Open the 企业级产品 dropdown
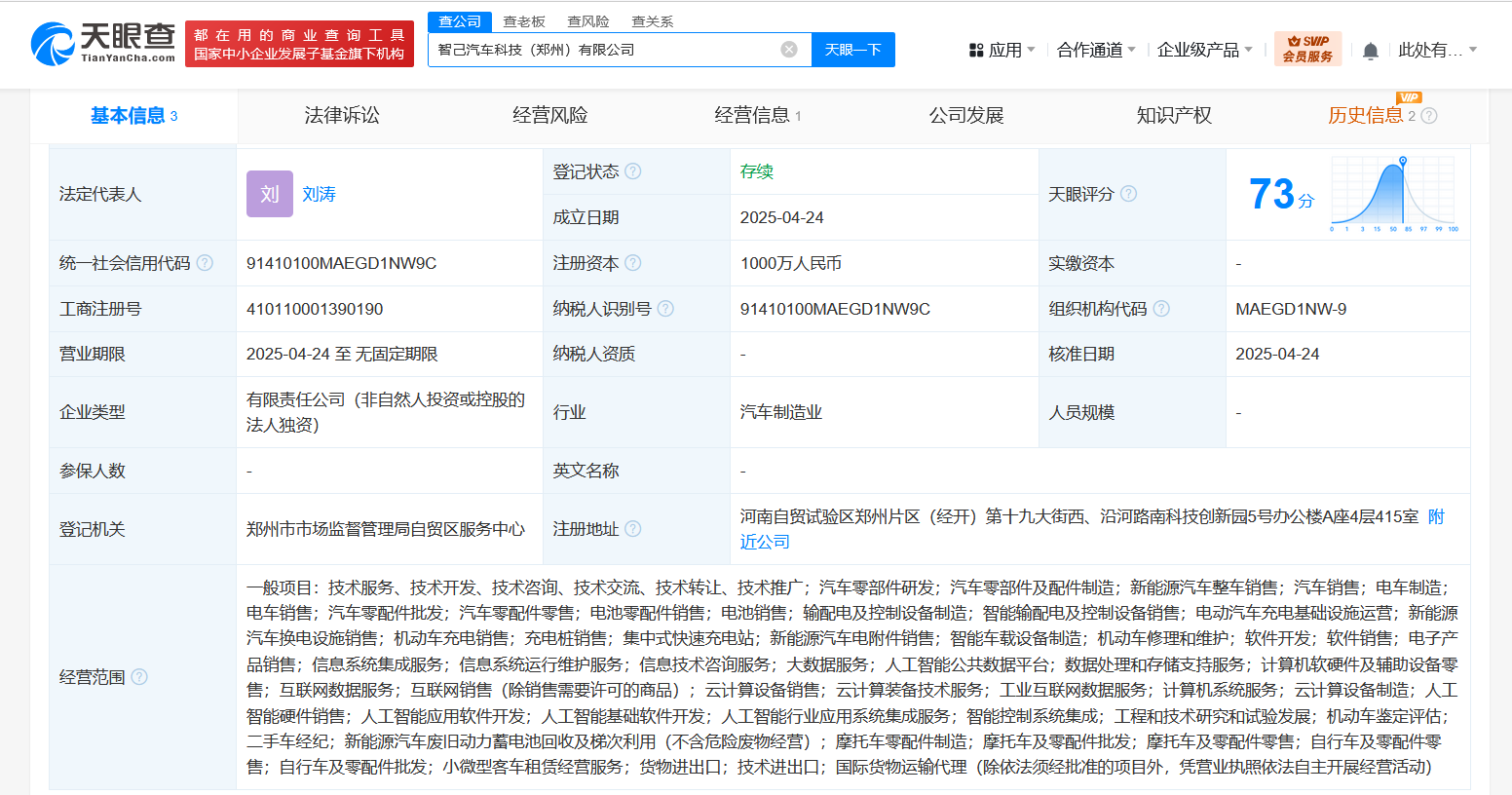 coord(1204,50)
